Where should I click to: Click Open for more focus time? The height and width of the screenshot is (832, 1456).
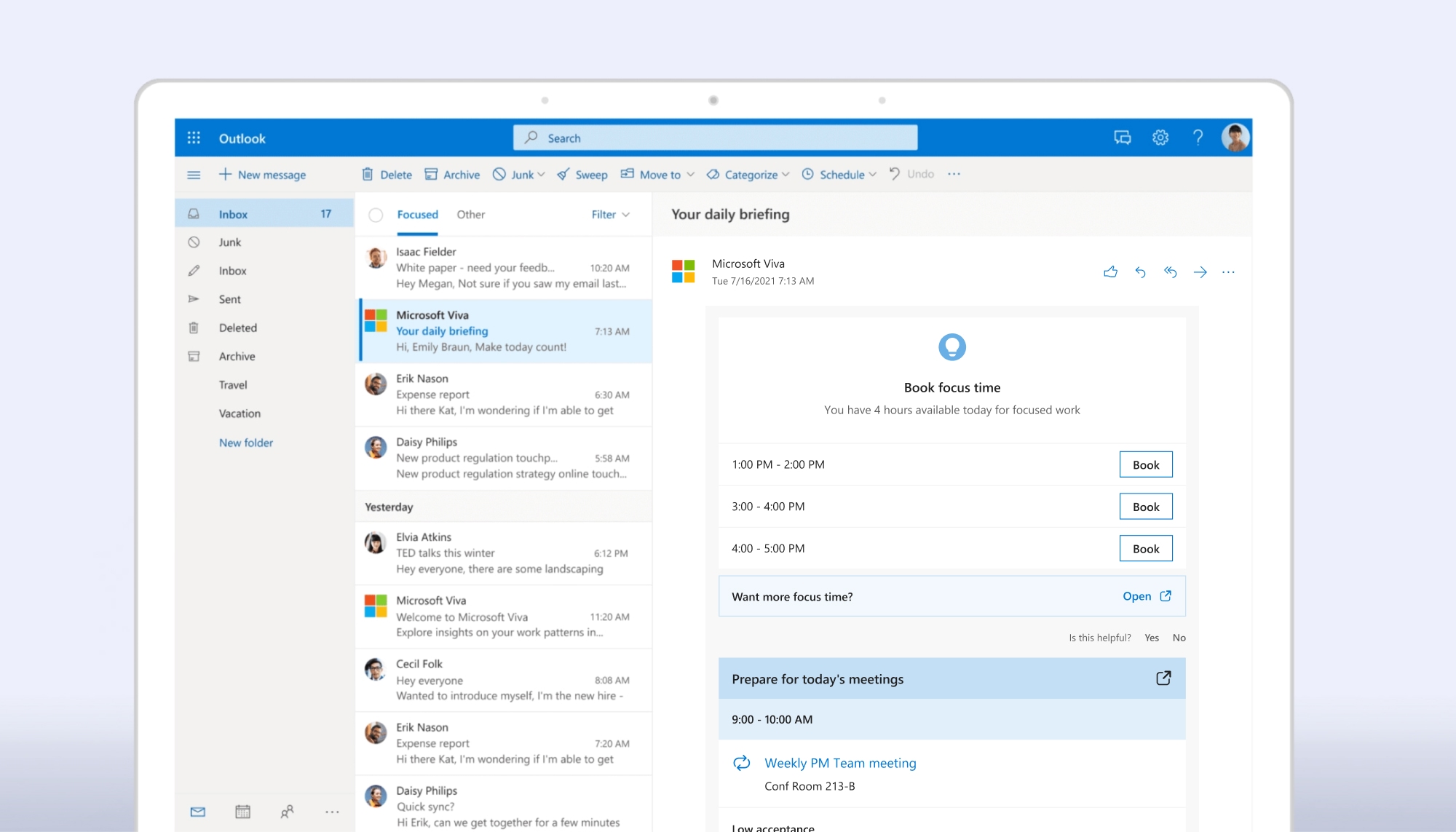pos(1147,596)
